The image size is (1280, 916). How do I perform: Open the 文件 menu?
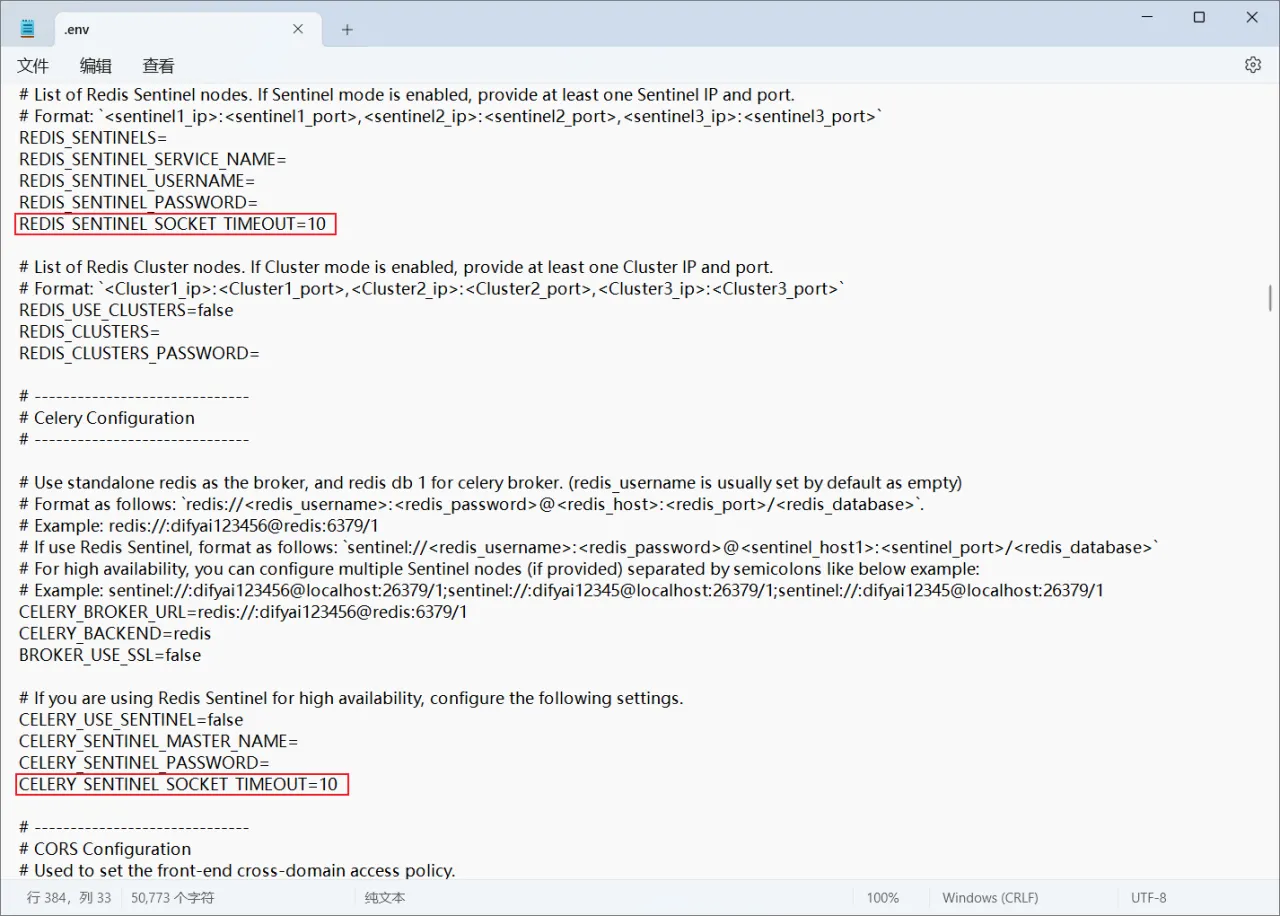[x=33, y=66]
